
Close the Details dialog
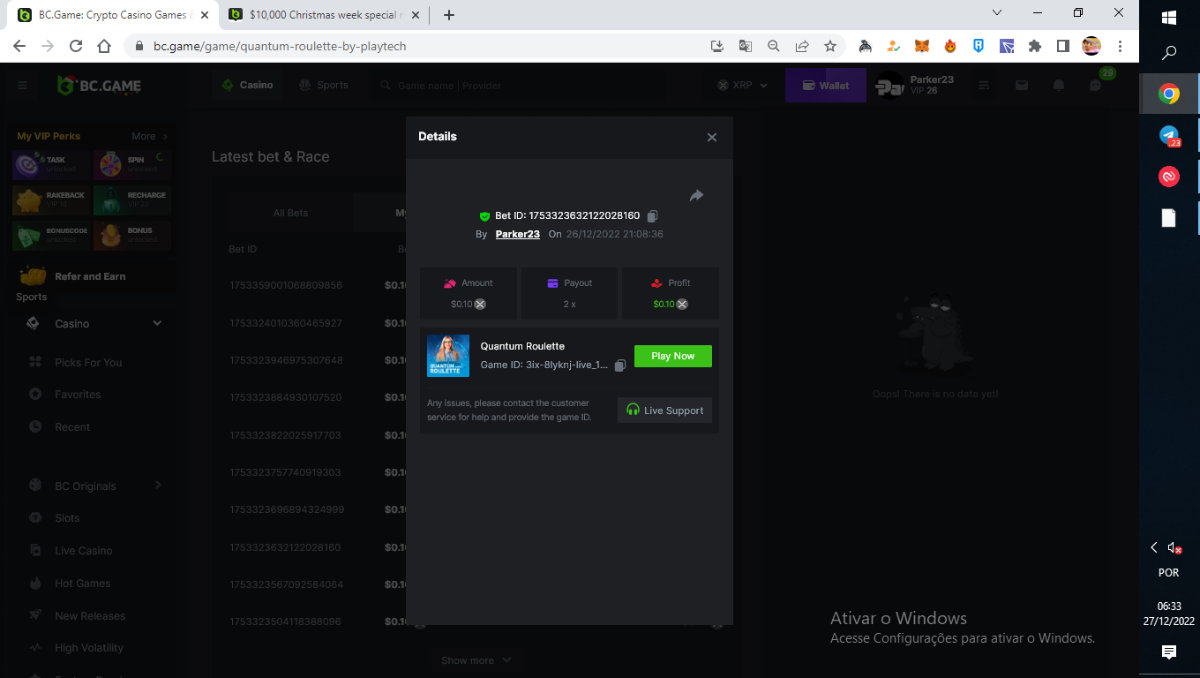[x=712, y=137]
